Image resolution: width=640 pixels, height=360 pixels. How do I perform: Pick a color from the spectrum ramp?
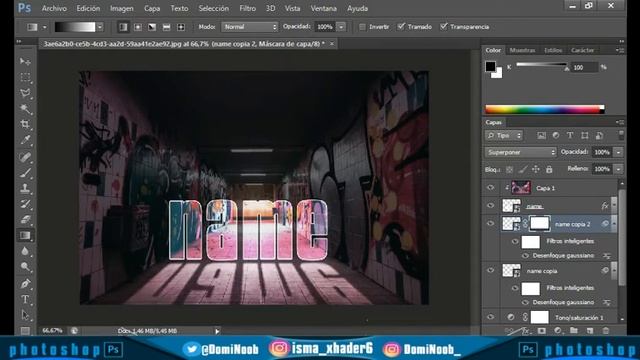(544, 109)
